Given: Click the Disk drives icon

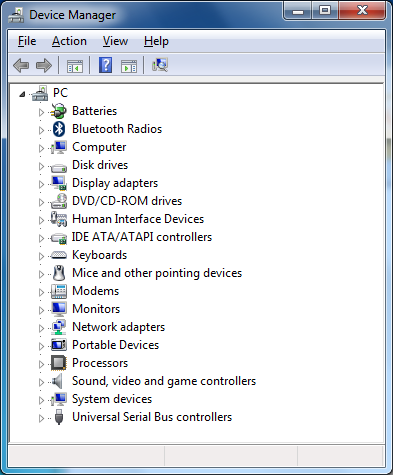Looking at the screenshot, I should [x=59, y=167].
